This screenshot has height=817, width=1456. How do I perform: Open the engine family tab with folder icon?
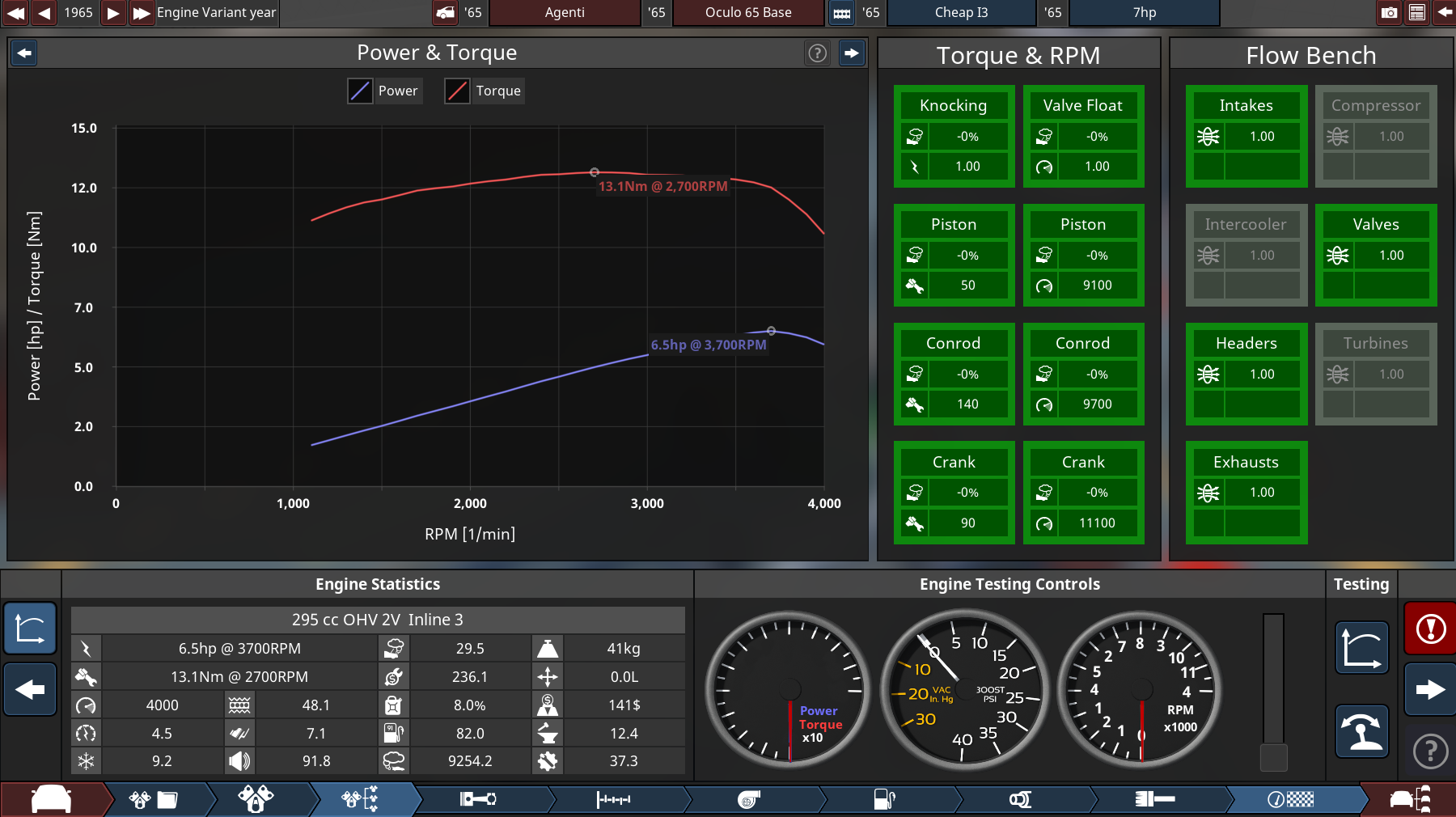pos(154,799)
